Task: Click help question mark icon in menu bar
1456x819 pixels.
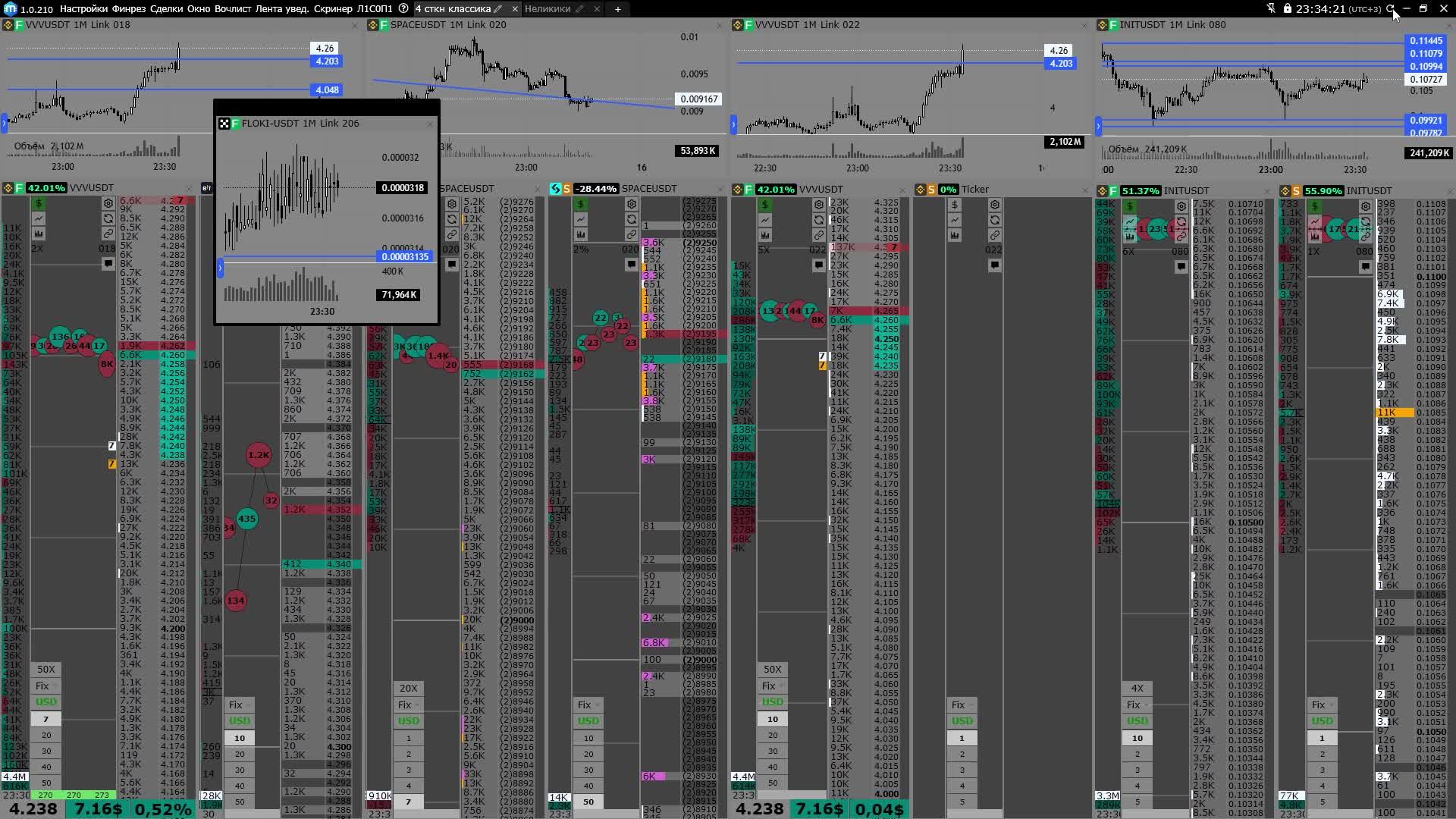Action: [x=403, y=9]
